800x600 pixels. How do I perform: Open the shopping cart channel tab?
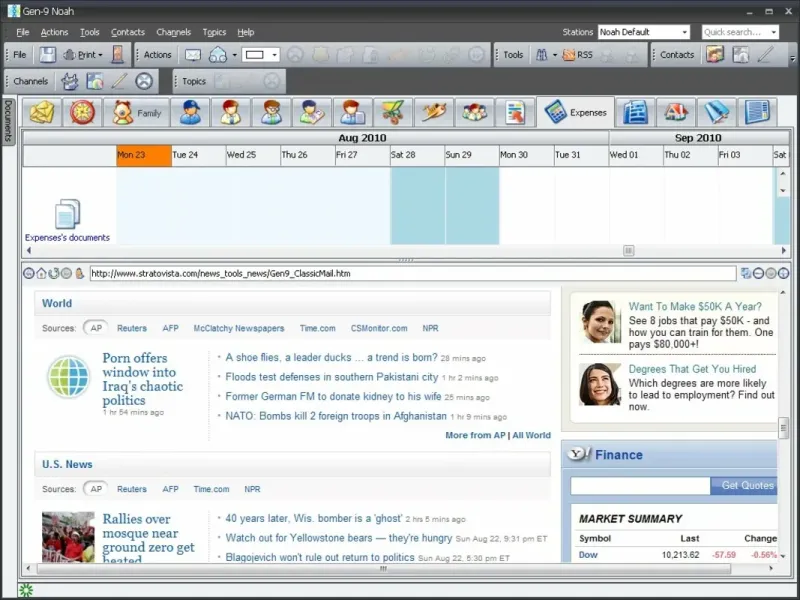click(393, 112)
